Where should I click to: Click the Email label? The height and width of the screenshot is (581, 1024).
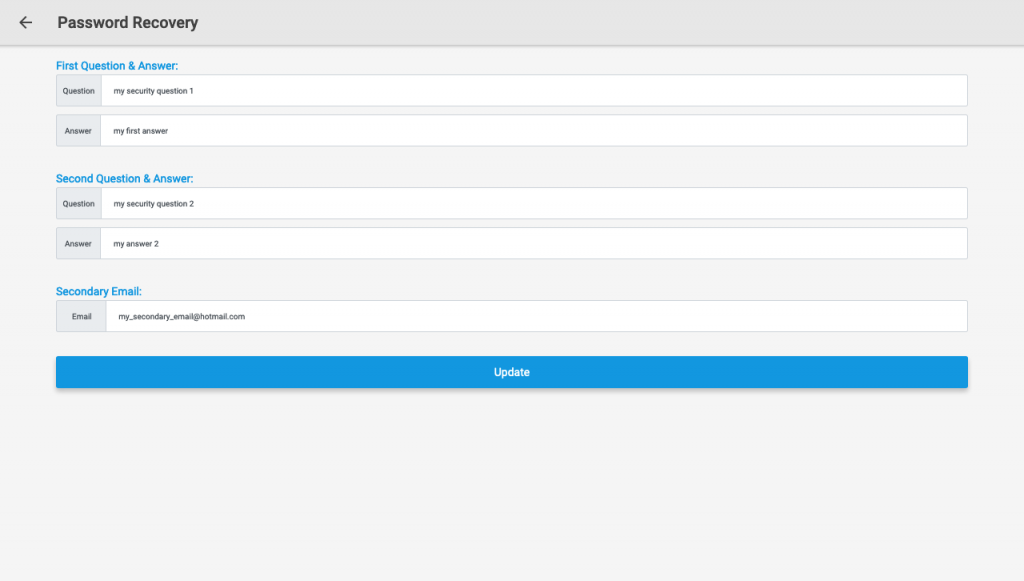(x=82, y=317)
